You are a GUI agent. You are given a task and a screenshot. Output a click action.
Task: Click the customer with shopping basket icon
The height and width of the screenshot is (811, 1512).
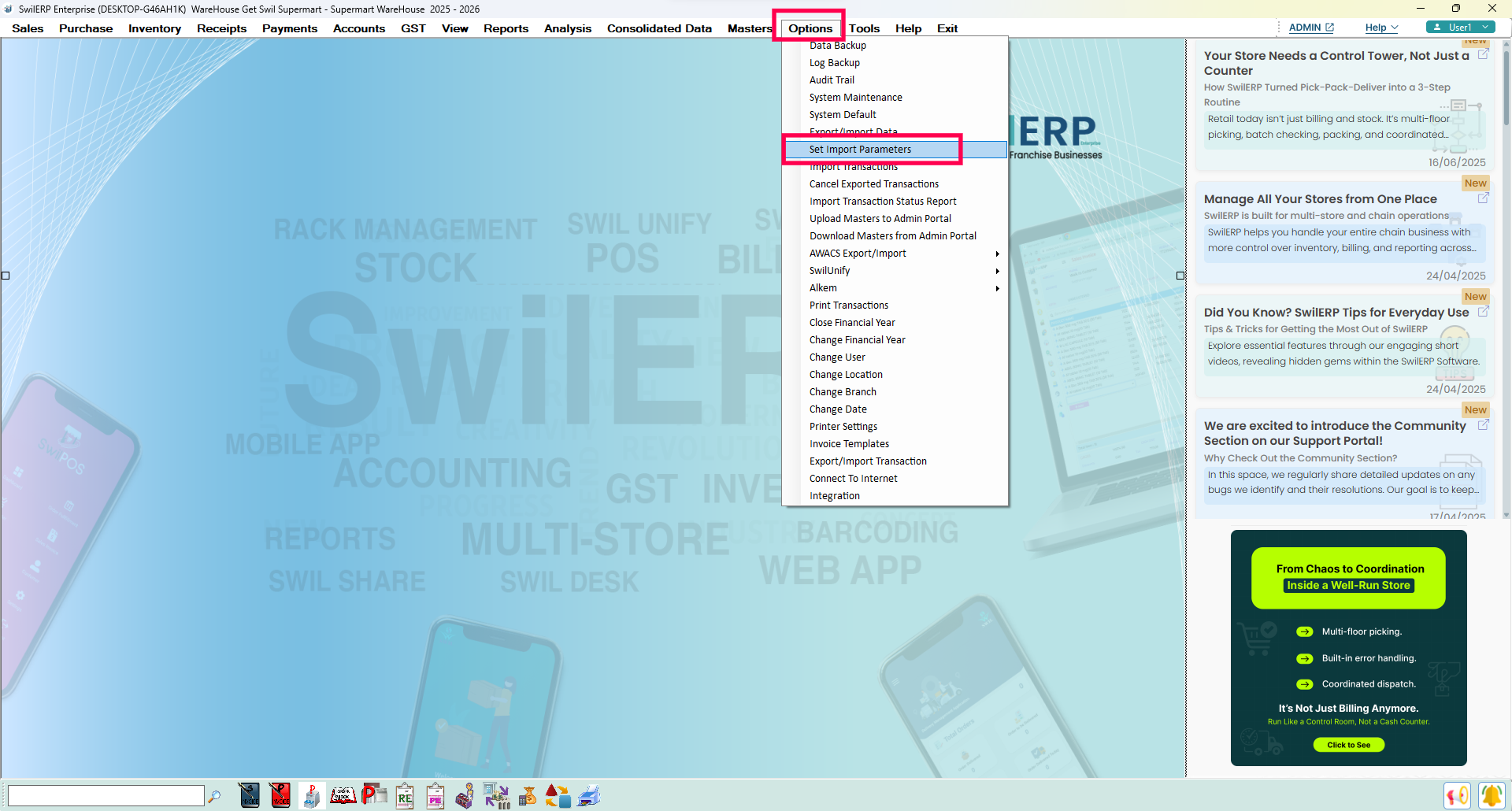465,795
